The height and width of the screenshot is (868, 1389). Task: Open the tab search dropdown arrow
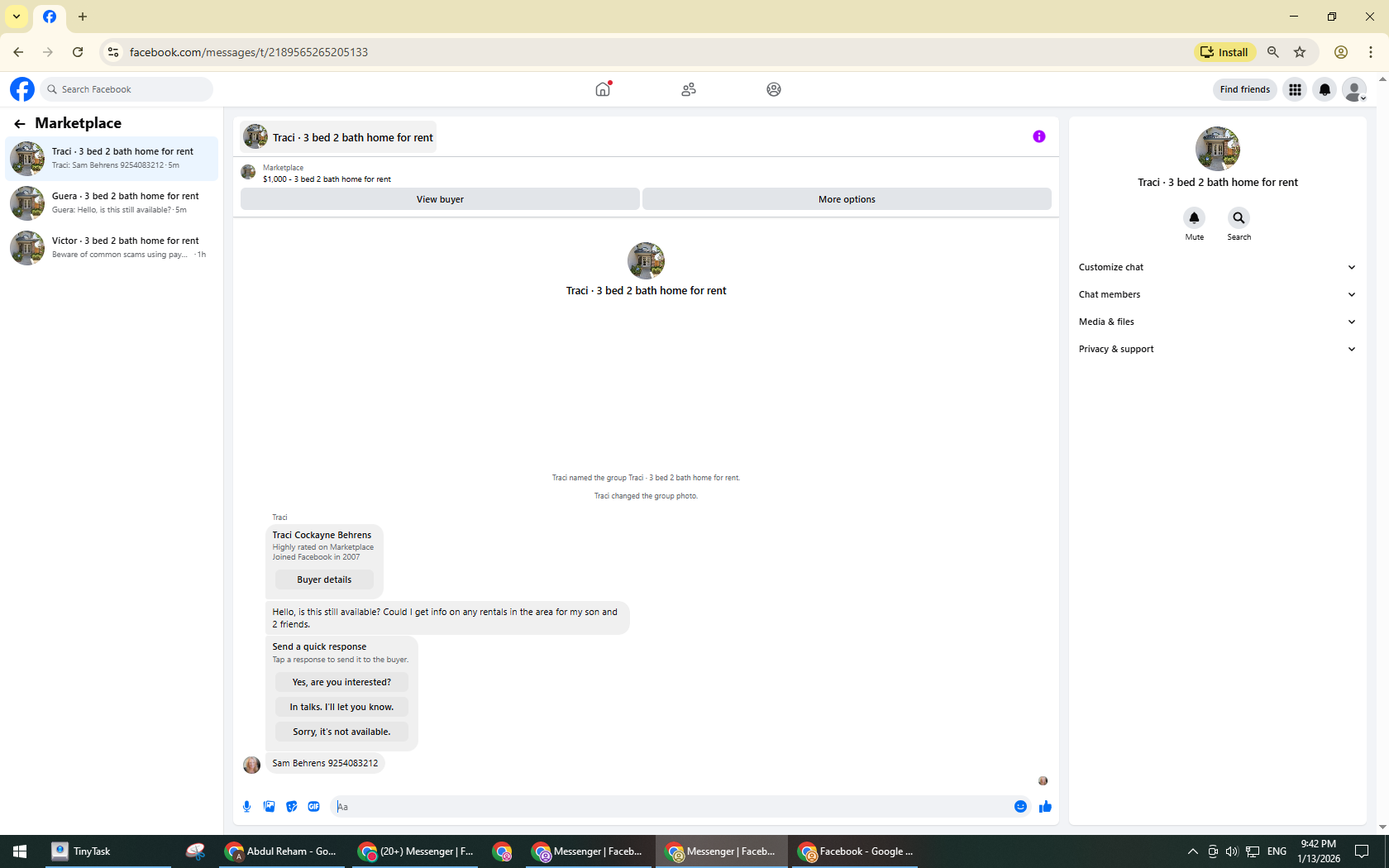click(x=17, y=17)
